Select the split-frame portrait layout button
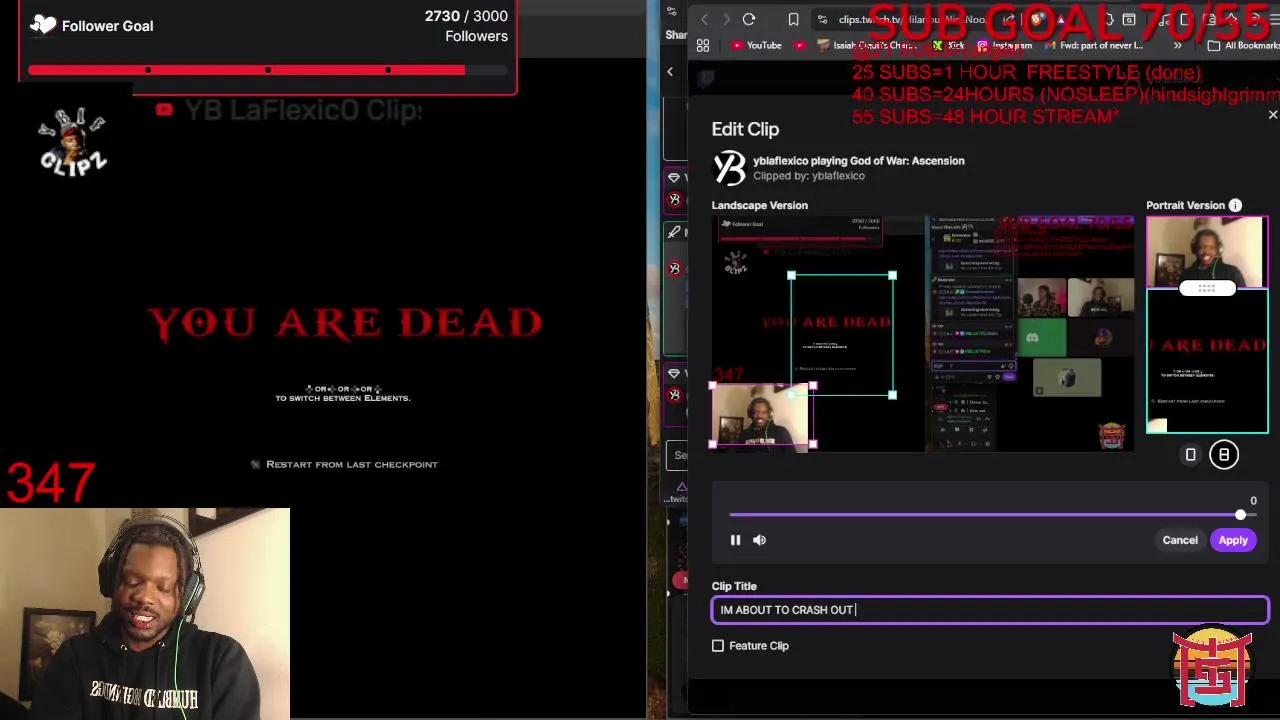 1224,455
